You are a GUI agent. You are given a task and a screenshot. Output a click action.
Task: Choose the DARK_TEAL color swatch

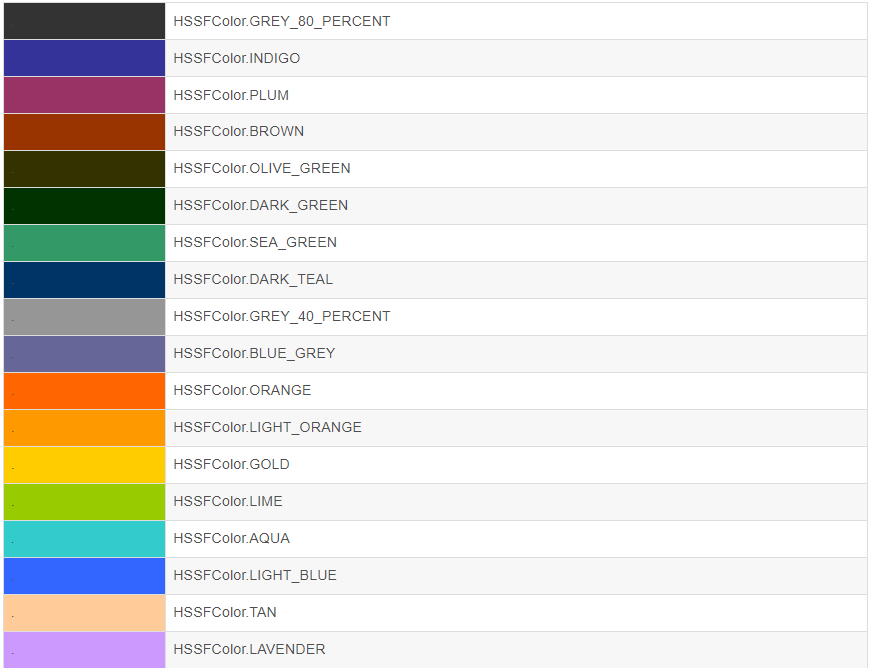coord(84,280)
